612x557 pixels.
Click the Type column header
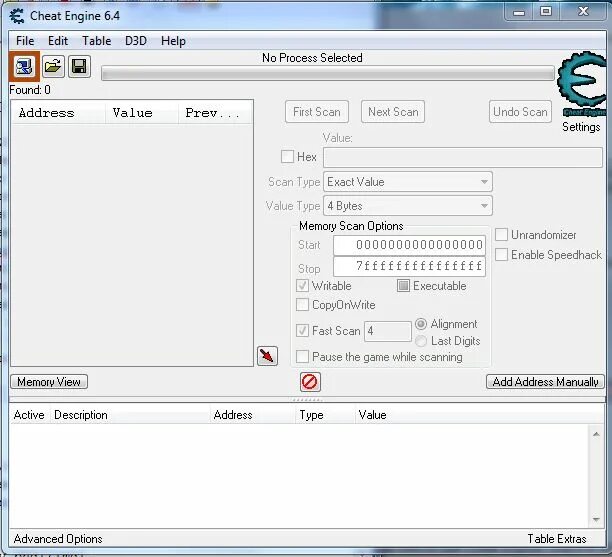326,415
